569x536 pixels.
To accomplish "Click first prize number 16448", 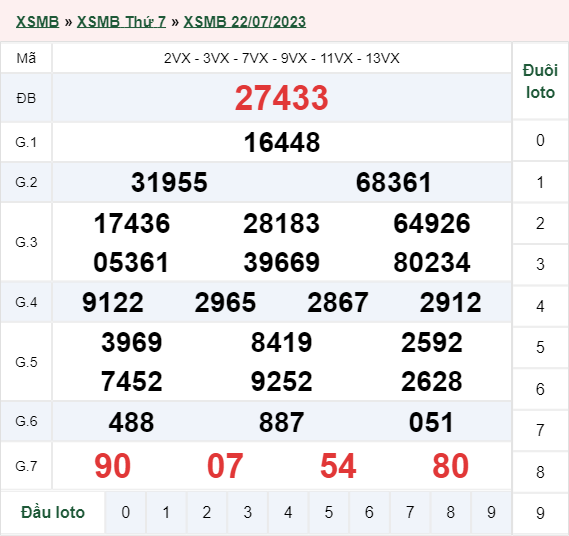I will [282, 142].
